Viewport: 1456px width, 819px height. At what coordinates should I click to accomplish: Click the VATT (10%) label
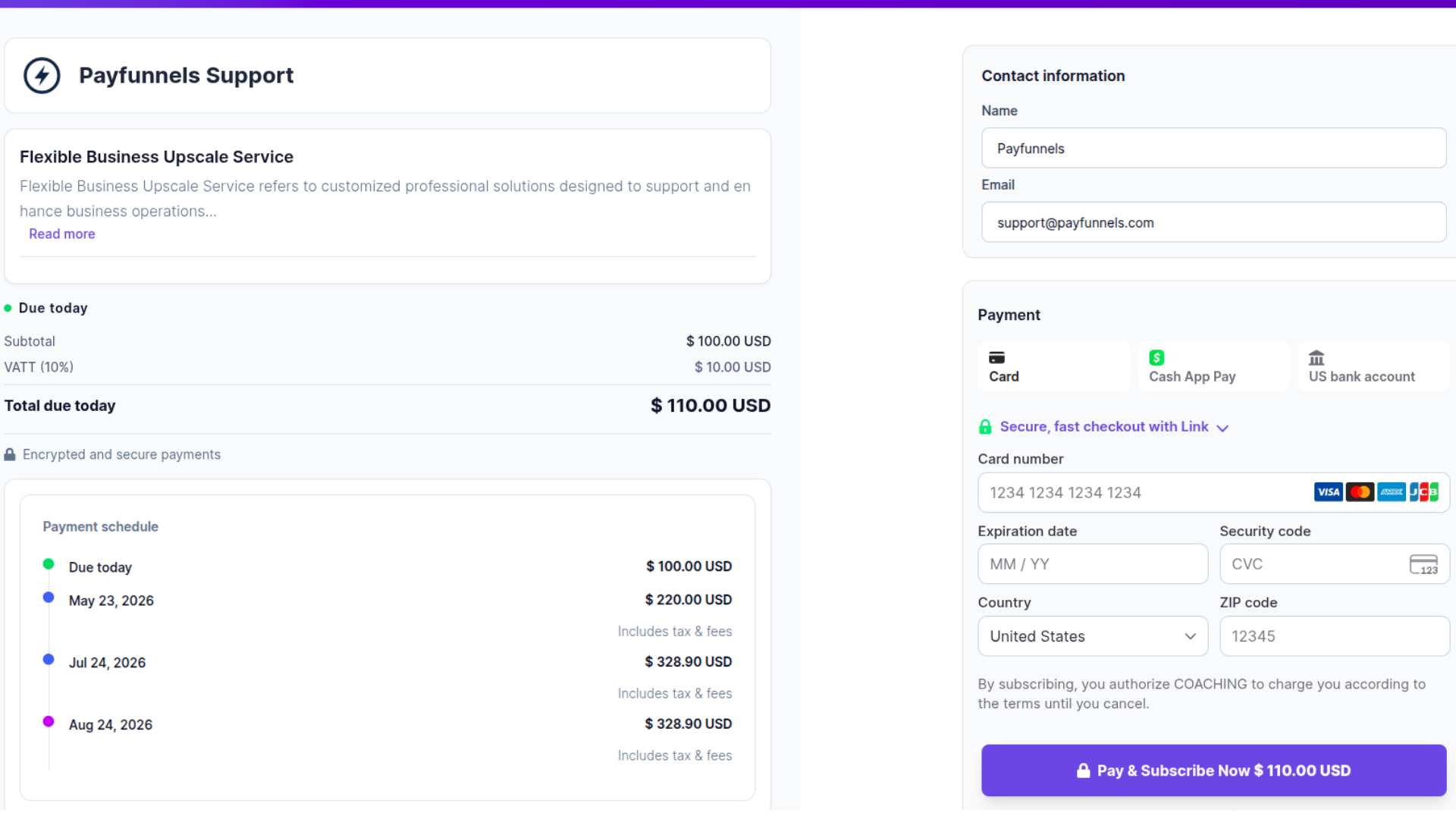(x=39, y=367)
